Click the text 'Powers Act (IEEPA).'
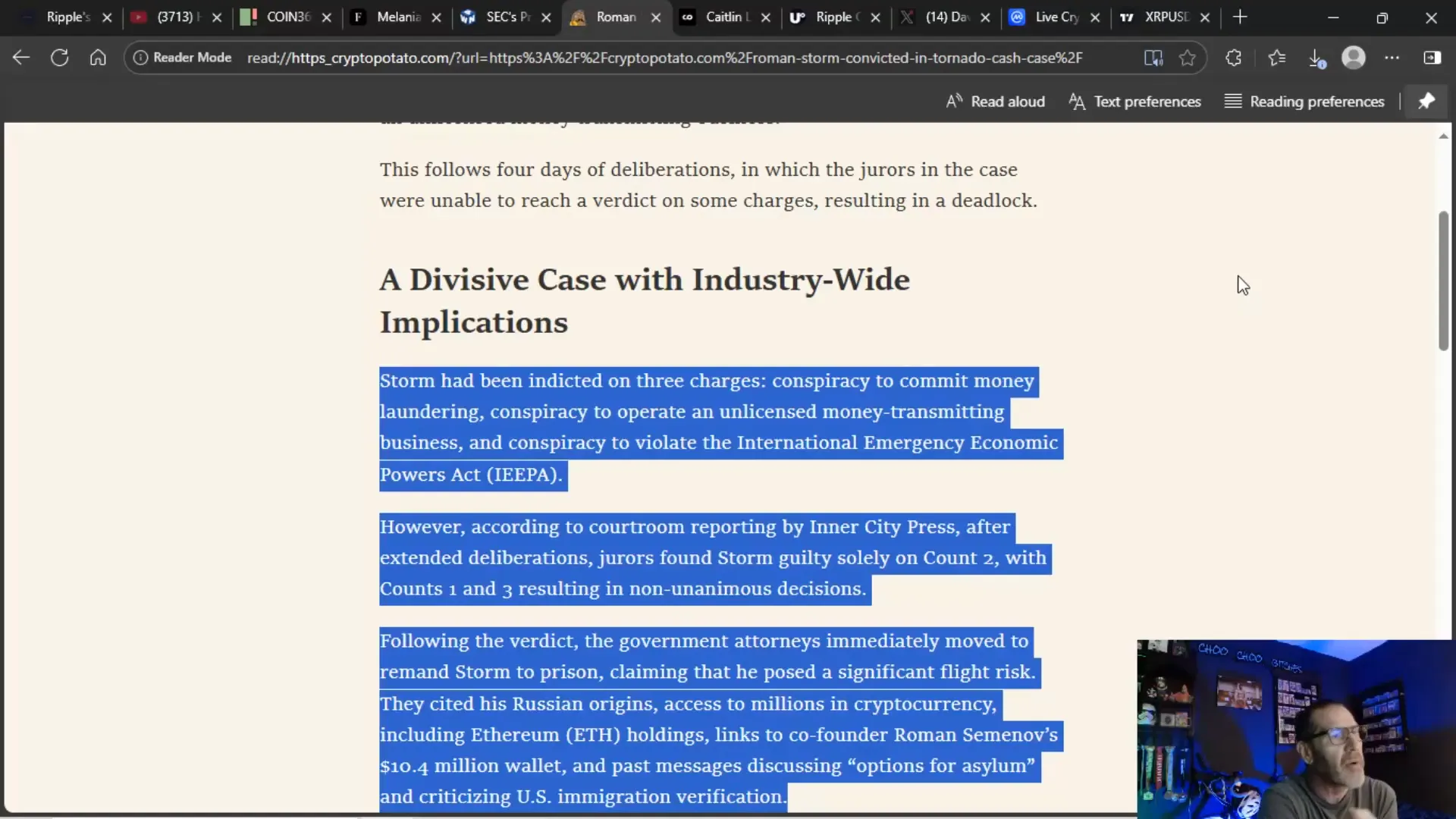The height and width of the screenshot is (819, 1456). pyautogui.click(x=471, y=475)
